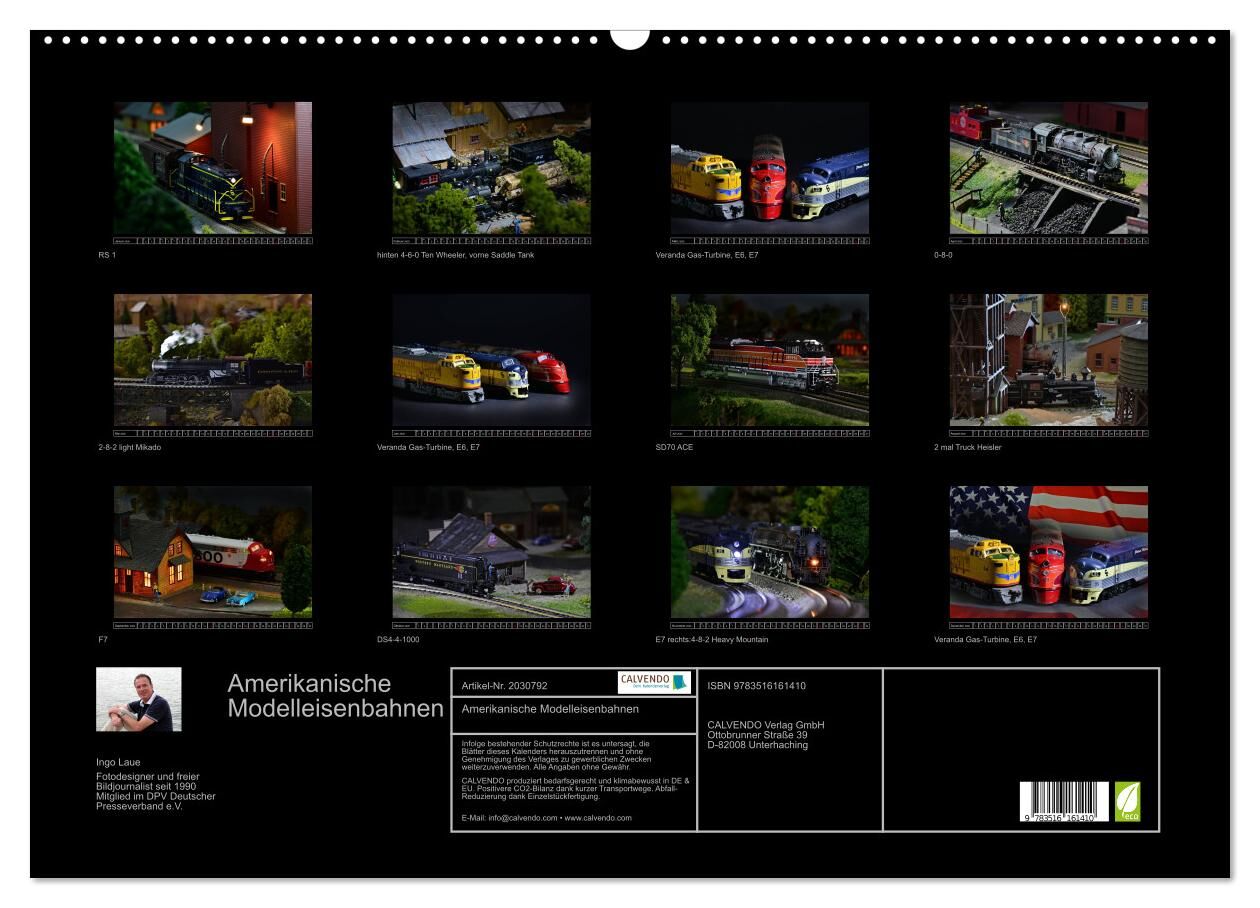Open the RS 1 locomotive photo
This screenshot has height=908, width=1260.
(213, 168)
